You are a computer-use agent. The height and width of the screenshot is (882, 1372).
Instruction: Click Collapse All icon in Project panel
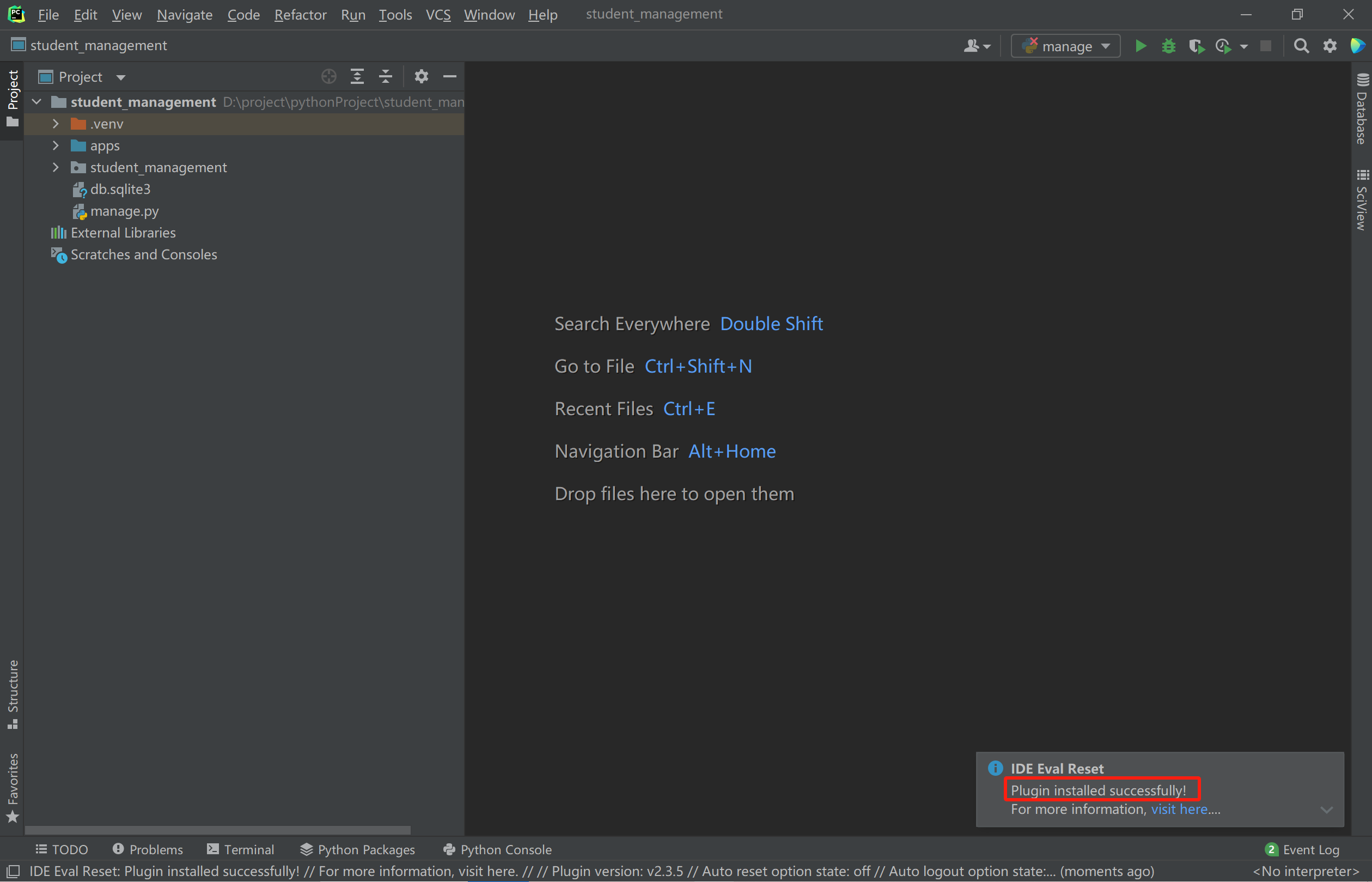[386, 76]
